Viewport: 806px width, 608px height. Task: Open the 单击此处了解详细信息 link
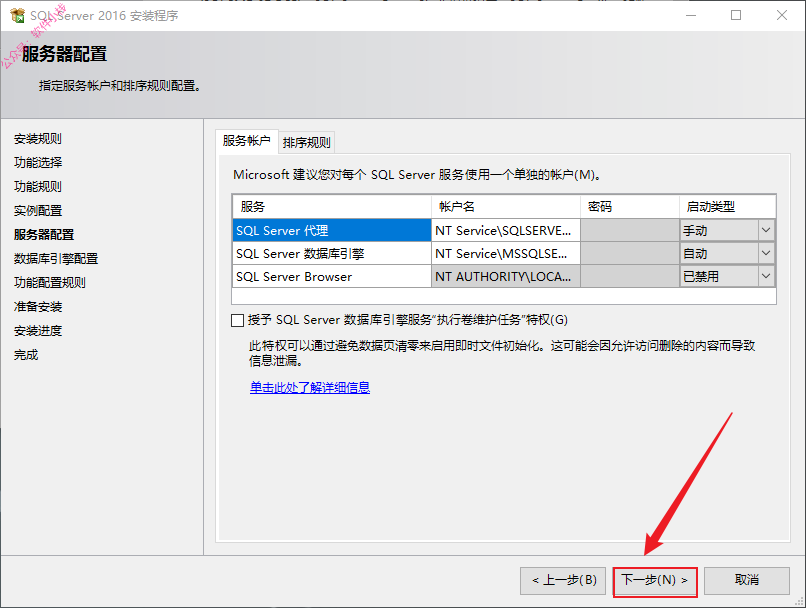310,387
